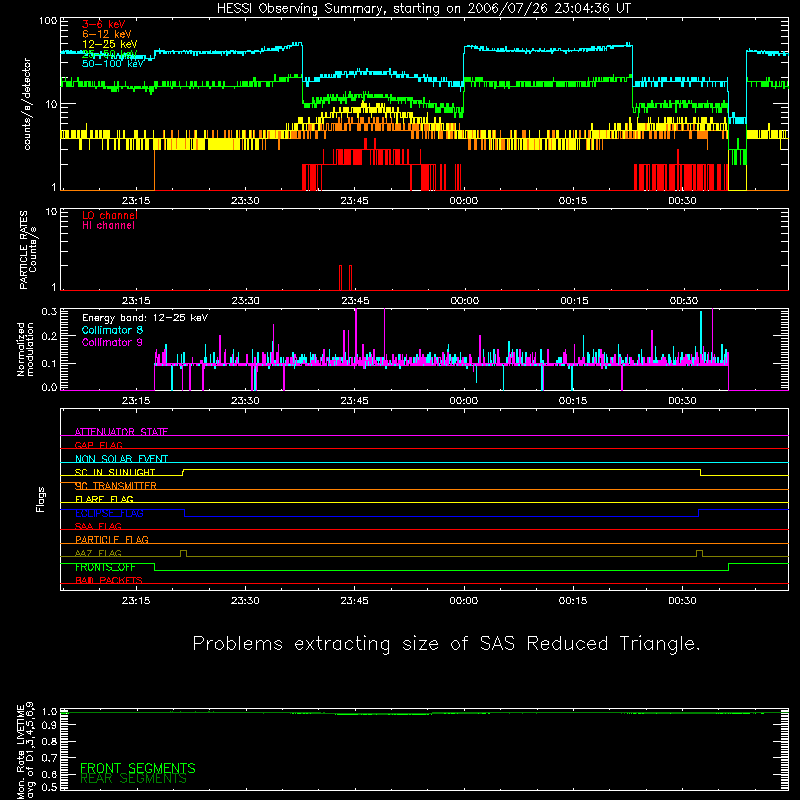Click the Mon. Rate LIVETIME axis title
800x800 pixels.
pos(25,751)
